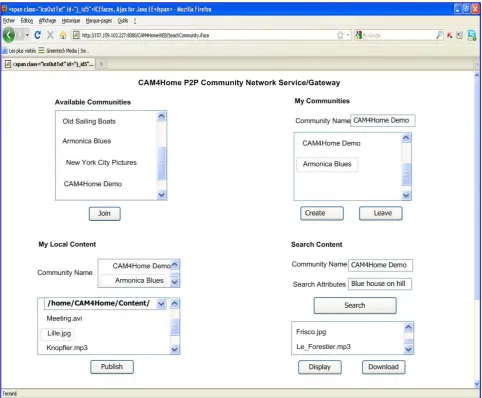Viewport: 482px width, 398px height.
Task: Focus the Google search field
Action: [x=400, y=35]
